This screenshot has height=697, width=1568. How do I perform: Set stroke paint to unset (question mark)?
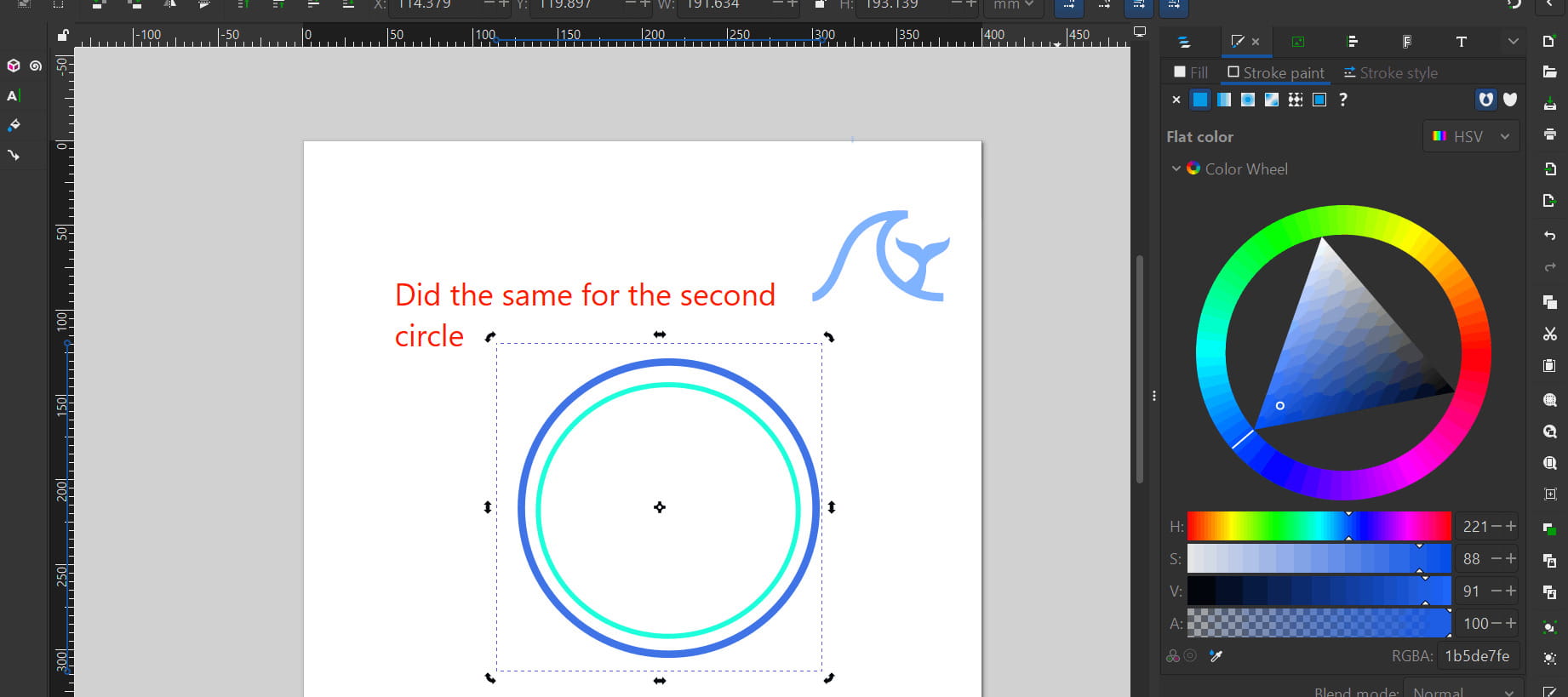pos(1343,100)
